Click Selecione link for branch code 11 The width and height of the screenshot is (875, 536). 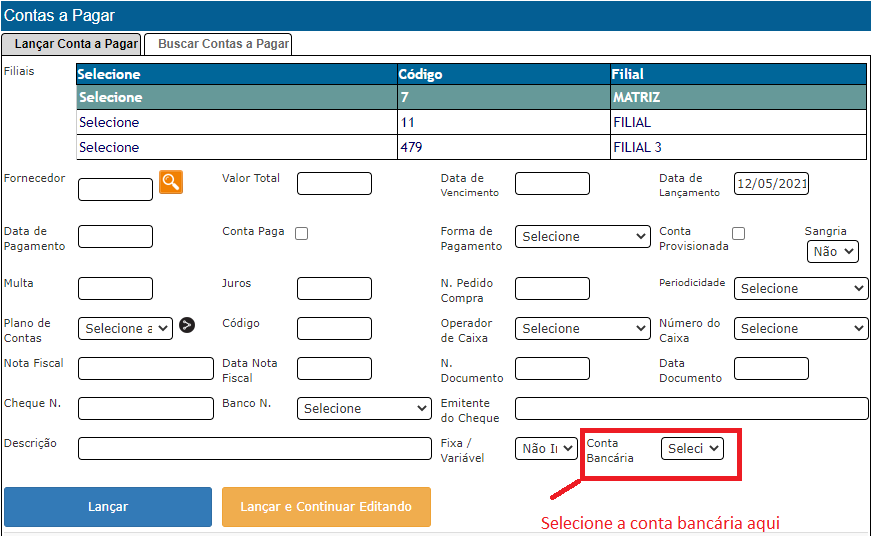tap(109, 122)
